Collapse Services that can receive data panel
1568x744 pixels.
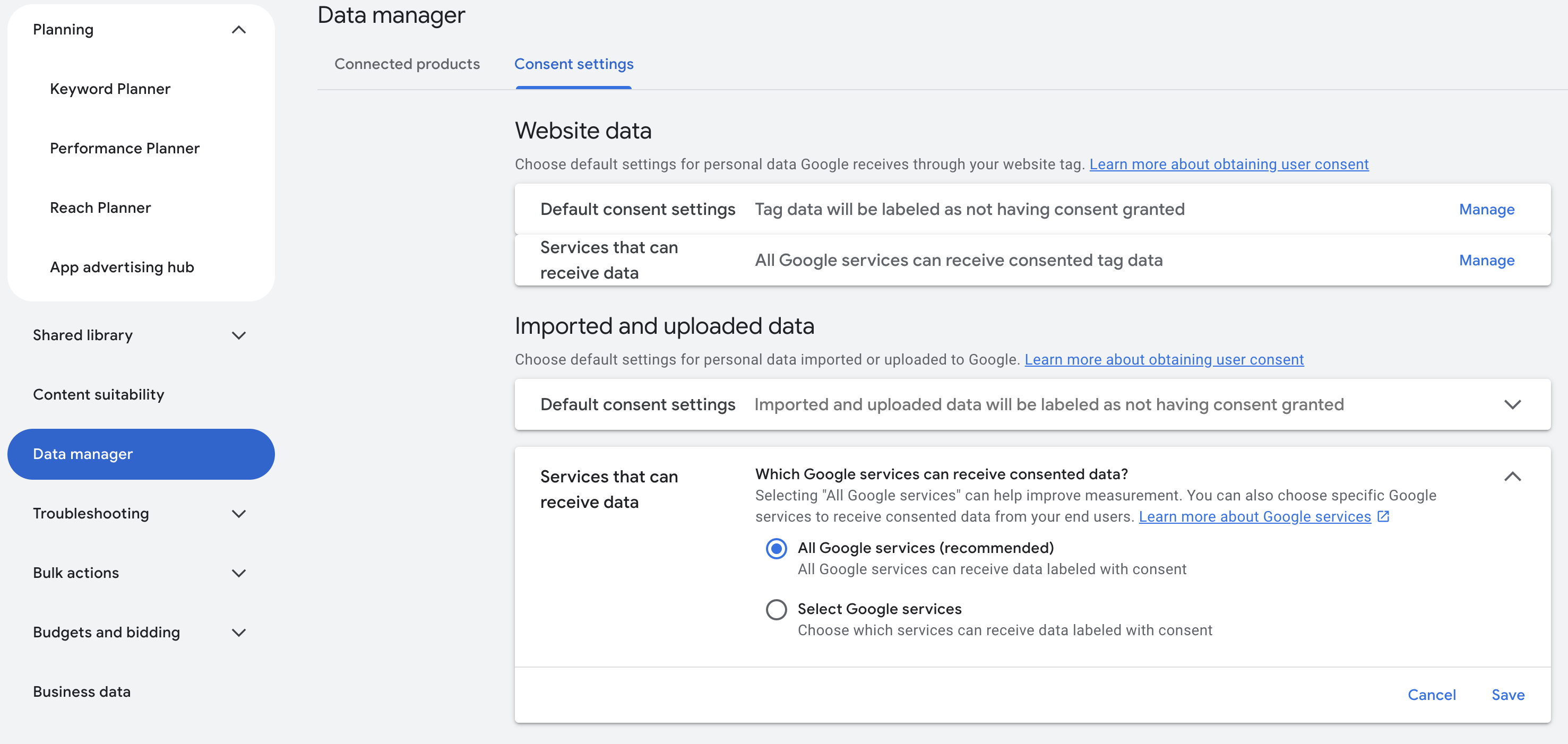click(1513, 477)
